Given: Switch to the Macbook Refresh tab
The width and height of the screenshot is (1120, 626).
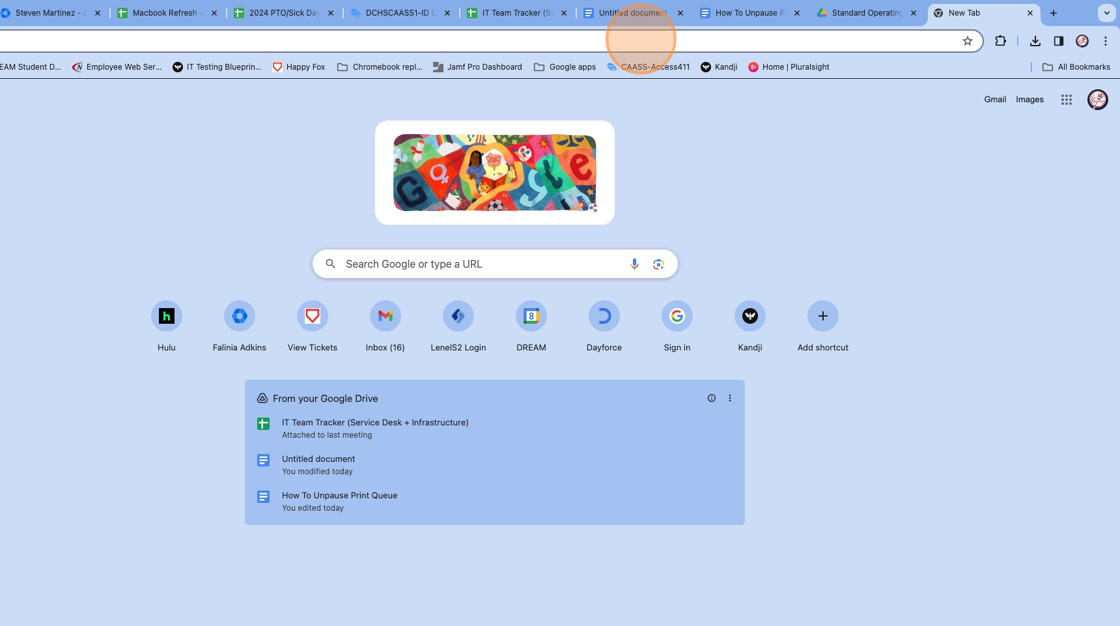Looking at the screenshot, I should click(168, 13).
